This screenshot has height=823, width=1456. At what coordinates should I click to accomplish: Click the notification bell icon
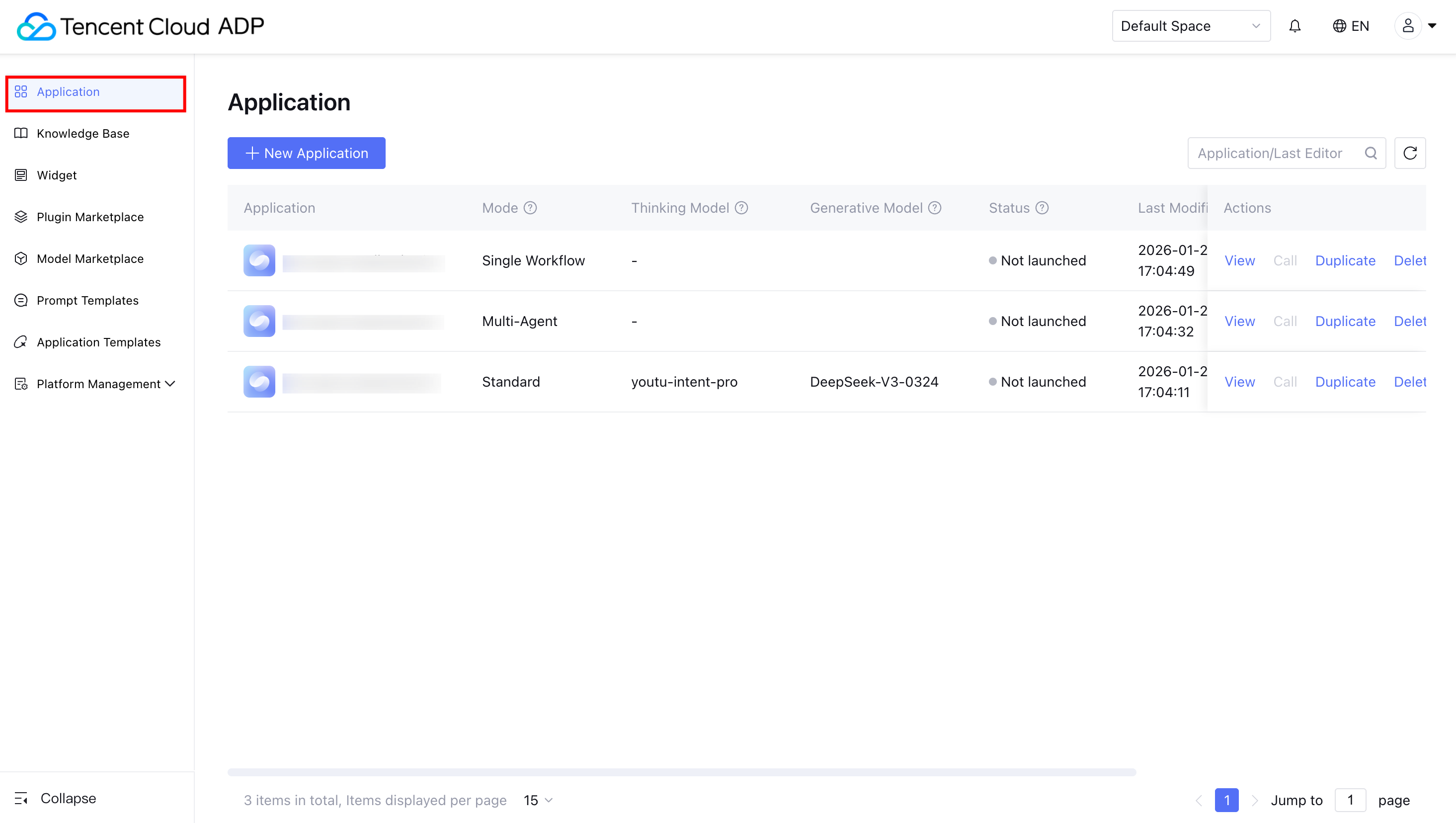pos(1294,26)
